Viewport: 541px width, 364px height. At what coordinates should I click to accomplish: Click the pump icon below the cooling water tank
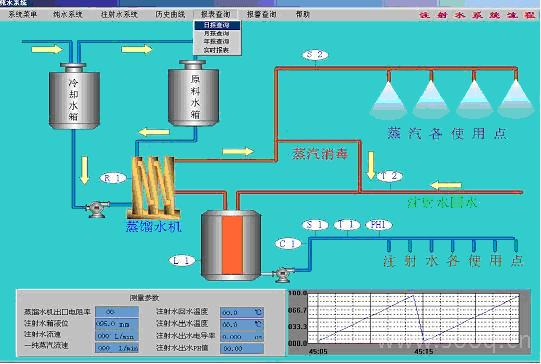pyautogui.click(x=96, y=208)
